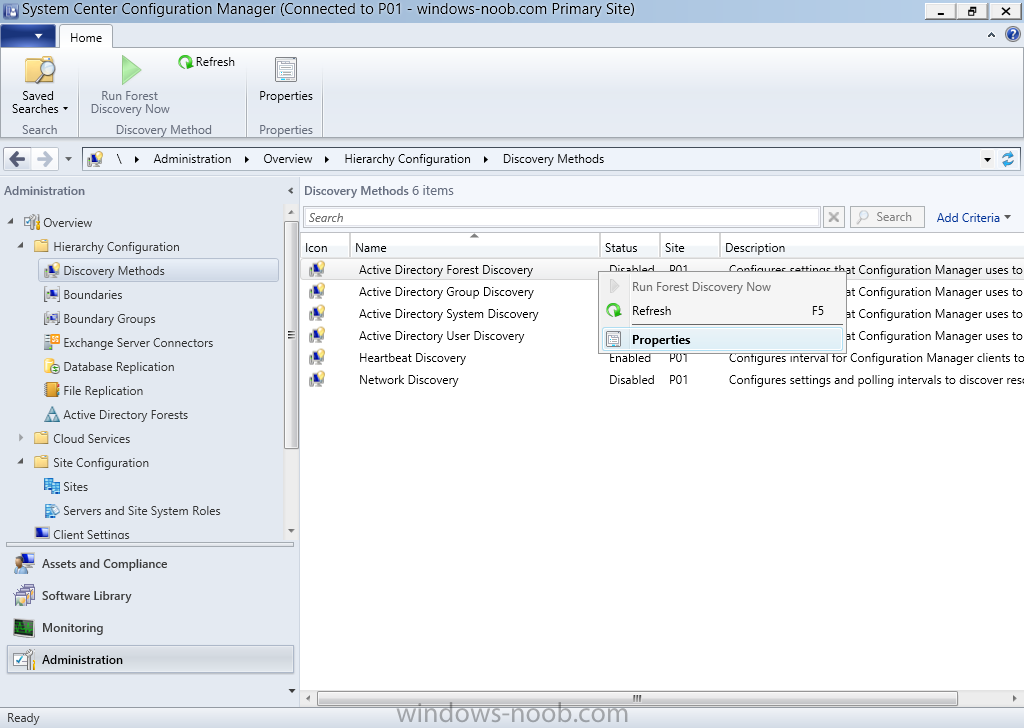Screen dimensions: 1024x728
Task: Click Active Directory System Discovery row icon
Action: coord(317,313)
